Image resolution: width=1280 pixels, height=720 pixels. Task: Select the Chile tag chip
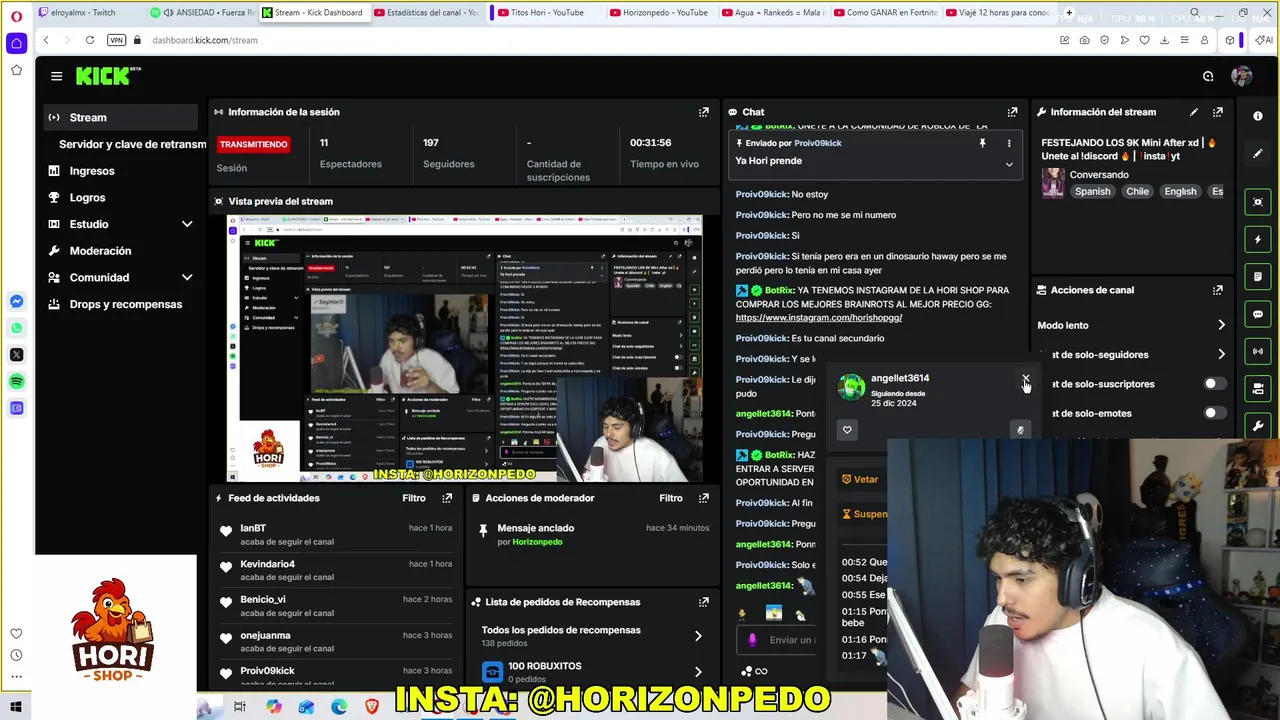tap(1137, 192)
